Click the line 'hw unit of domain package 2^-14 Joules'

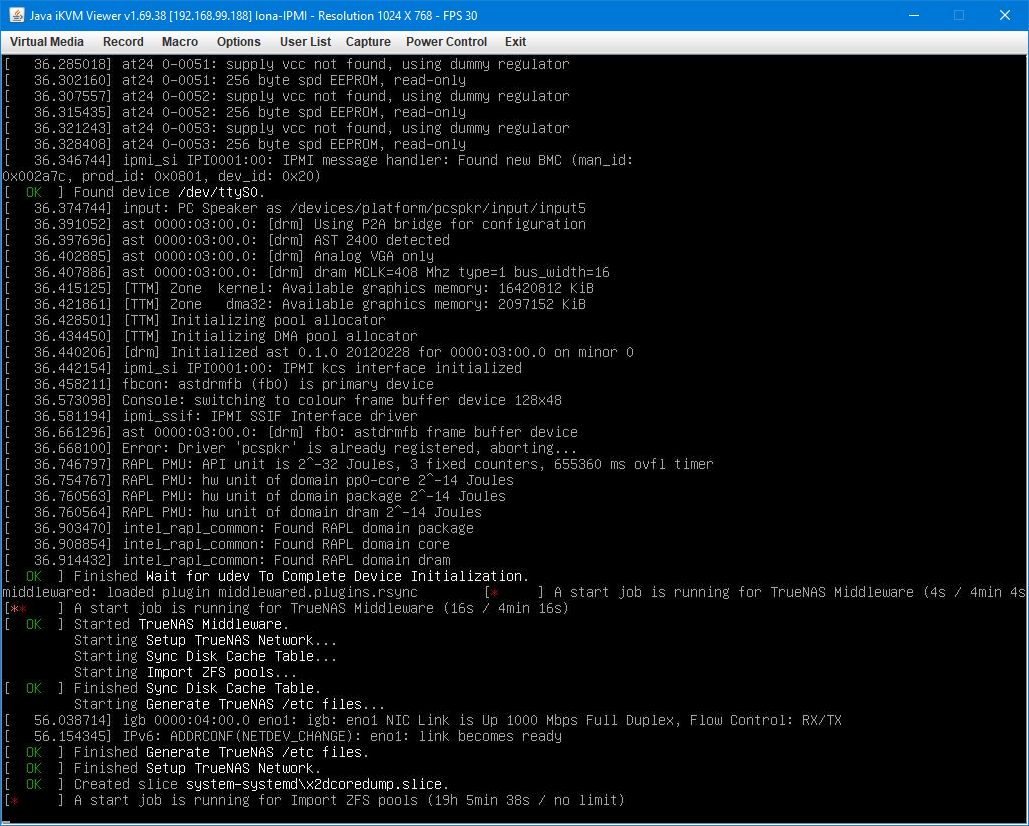click(x=354, y=497)
